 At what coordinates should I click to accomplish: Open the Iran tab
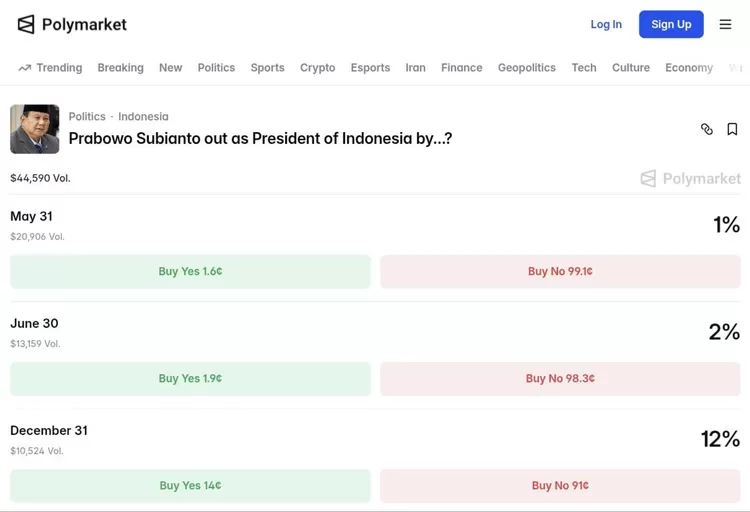tap(415, 68)
